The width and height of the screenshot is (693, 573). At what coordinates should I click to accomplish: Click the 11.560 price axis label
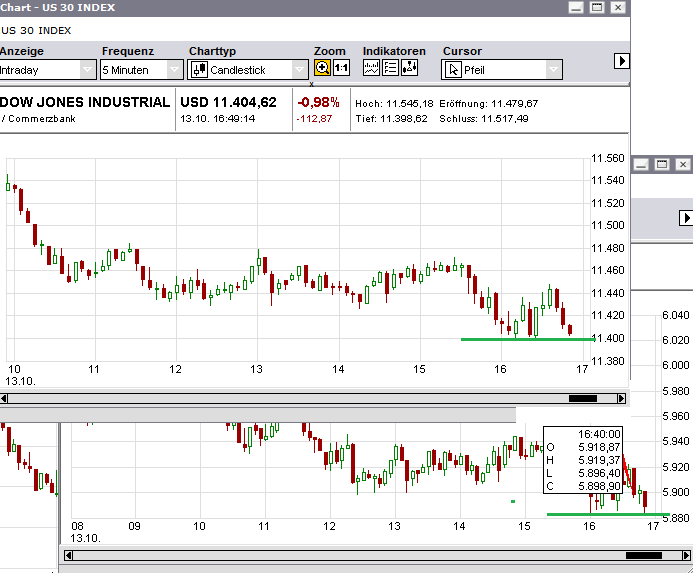point(608,158)
